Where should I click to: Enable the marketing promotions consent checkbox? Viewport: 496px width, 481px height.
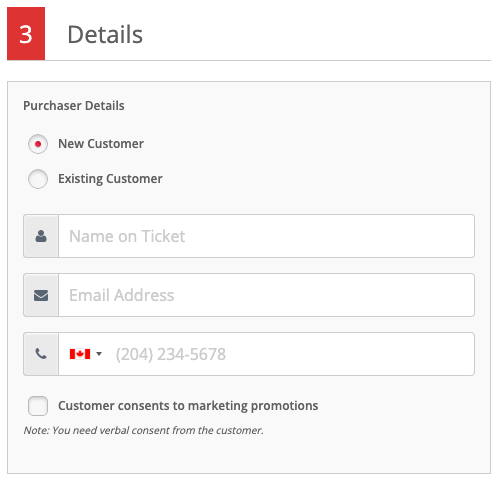click(38, 406)
